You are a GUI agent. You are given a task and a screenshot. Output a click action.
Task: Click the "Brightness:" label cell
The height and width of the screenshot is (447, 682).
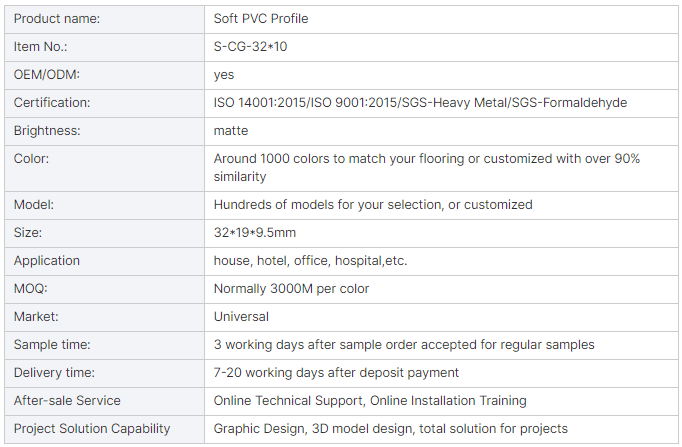tap(47, 131)
